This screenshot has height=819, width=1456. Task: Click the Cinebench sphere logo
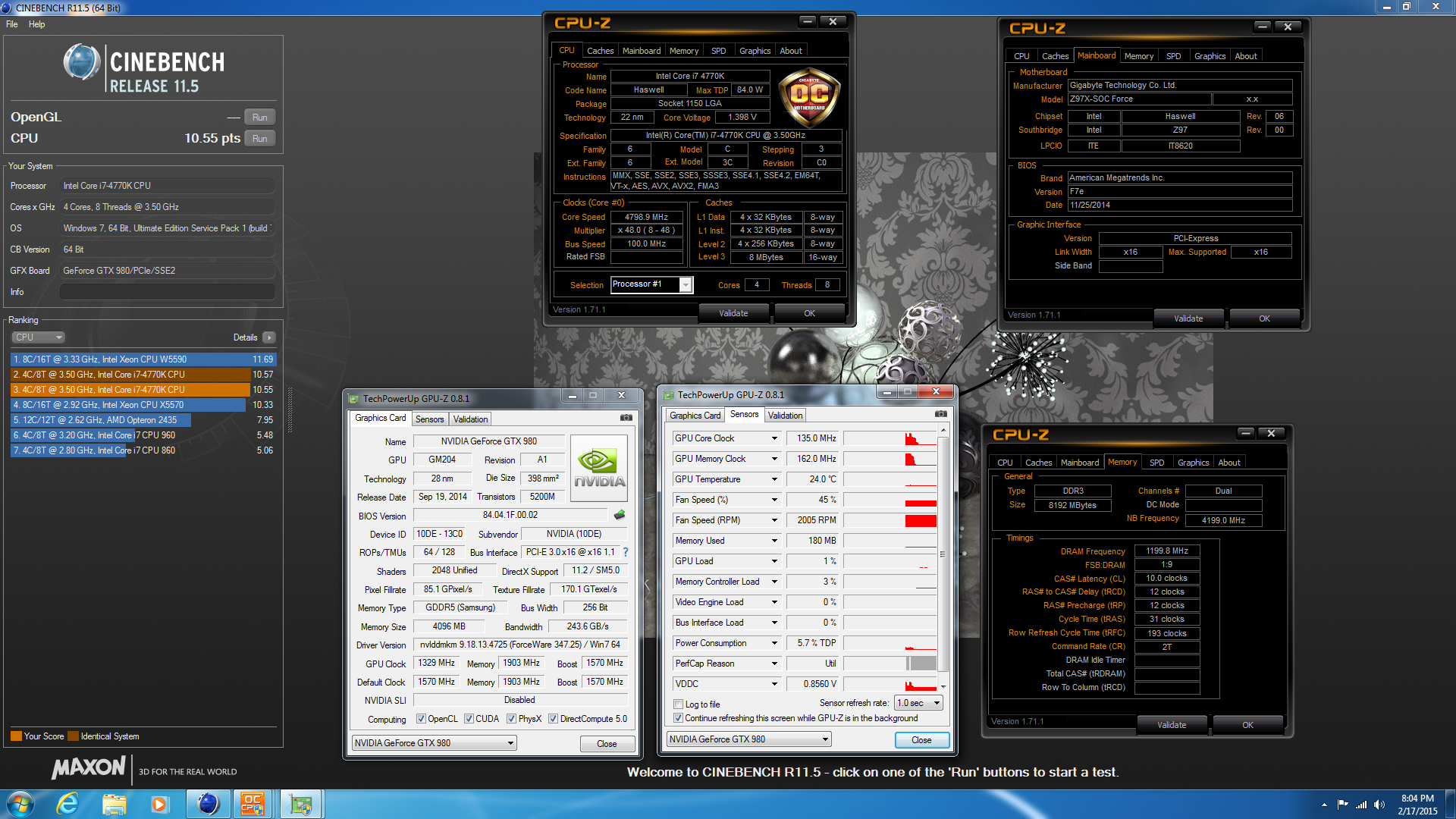click(81, 62)
